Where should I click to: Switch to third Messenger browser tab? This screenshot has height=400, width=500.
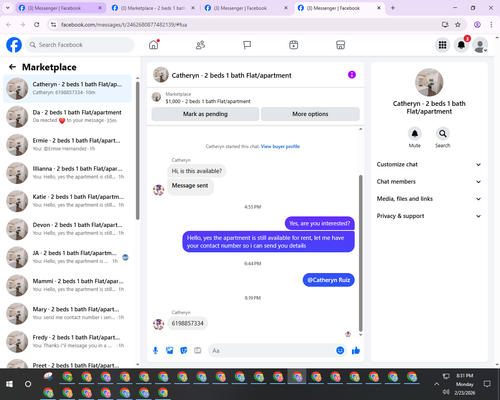247,8
